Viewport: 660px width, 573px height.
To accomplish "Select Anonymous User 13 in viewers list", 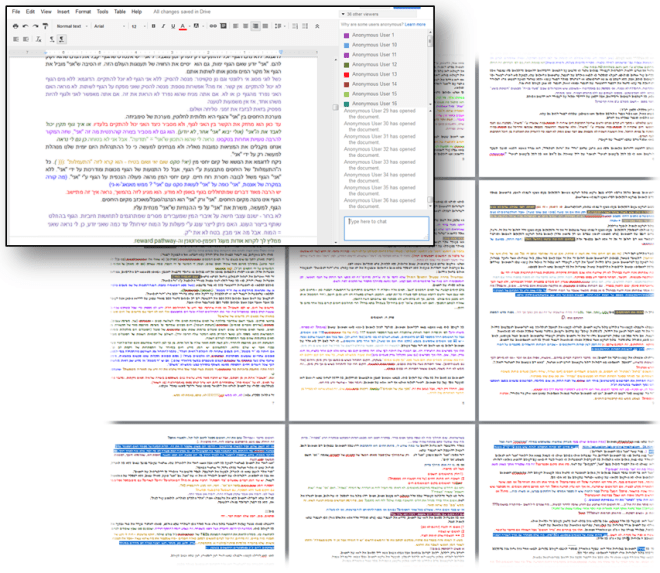I will tap(376, 74).
